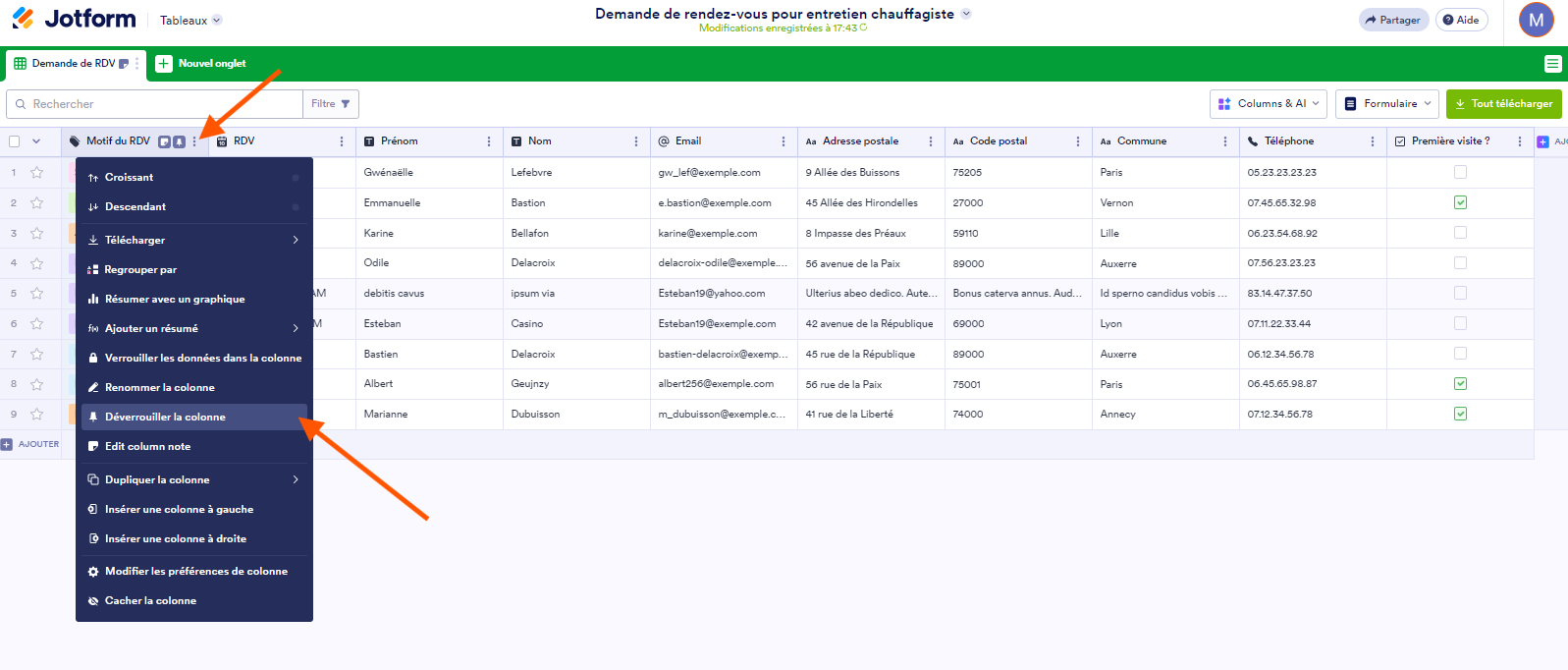Image resolution: width=1568 pixels, height=670 pixels.
Task: Uncheck Première visite for Albert Geujnzy
Action: coord(1460,383)
